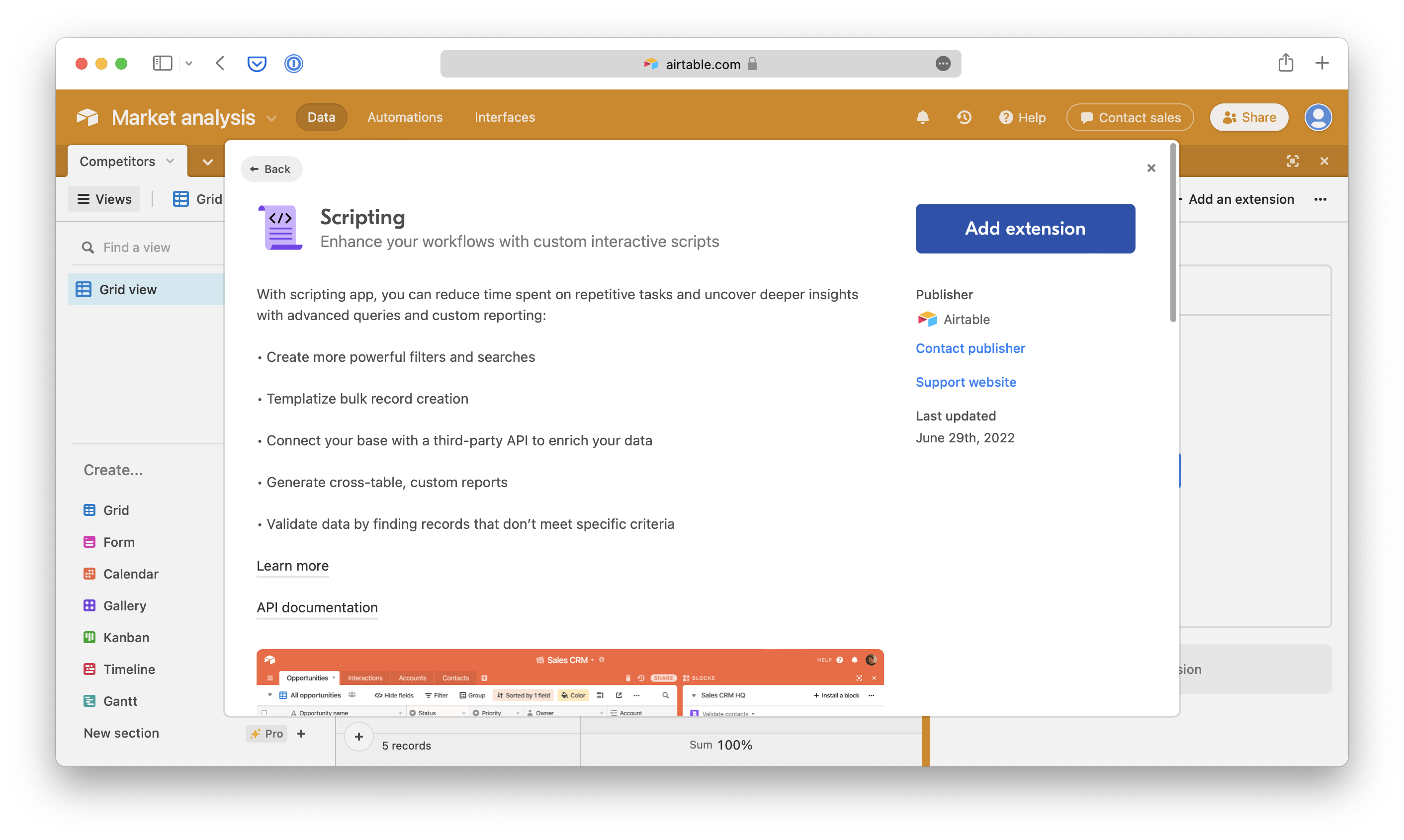The image size is (1404, 840).
Task: Close the Scripting extension dialog
Action: [x=1152, y=168]
